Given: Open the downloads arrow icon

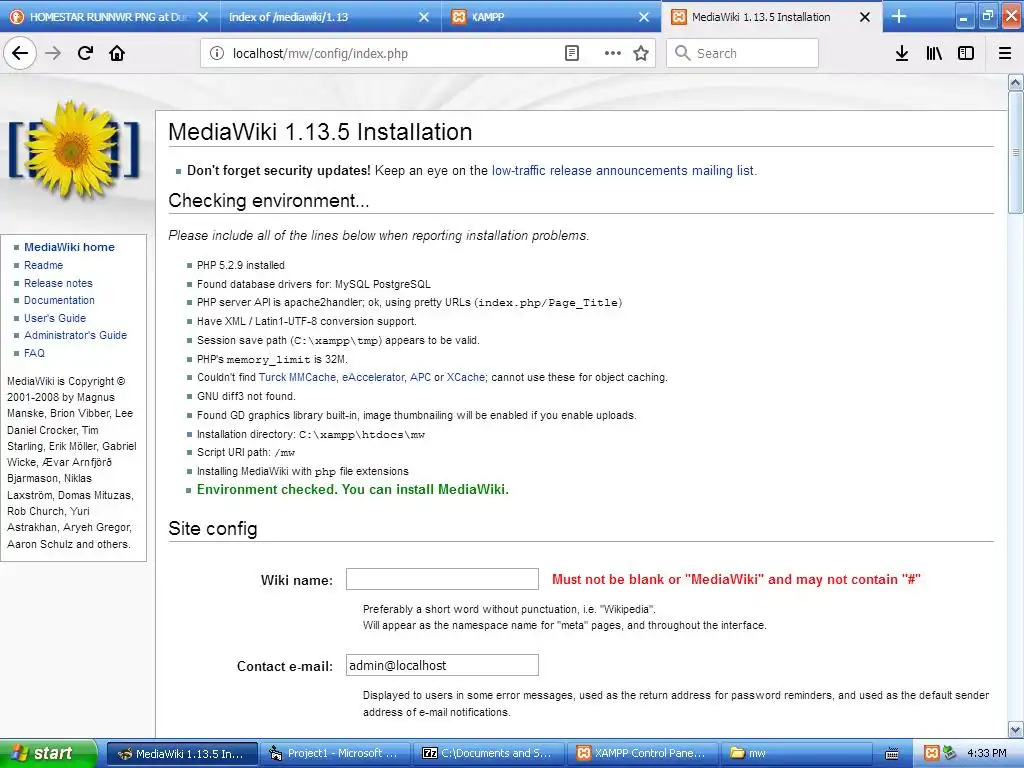Looking at the screenshot, I should click(902, 53).
